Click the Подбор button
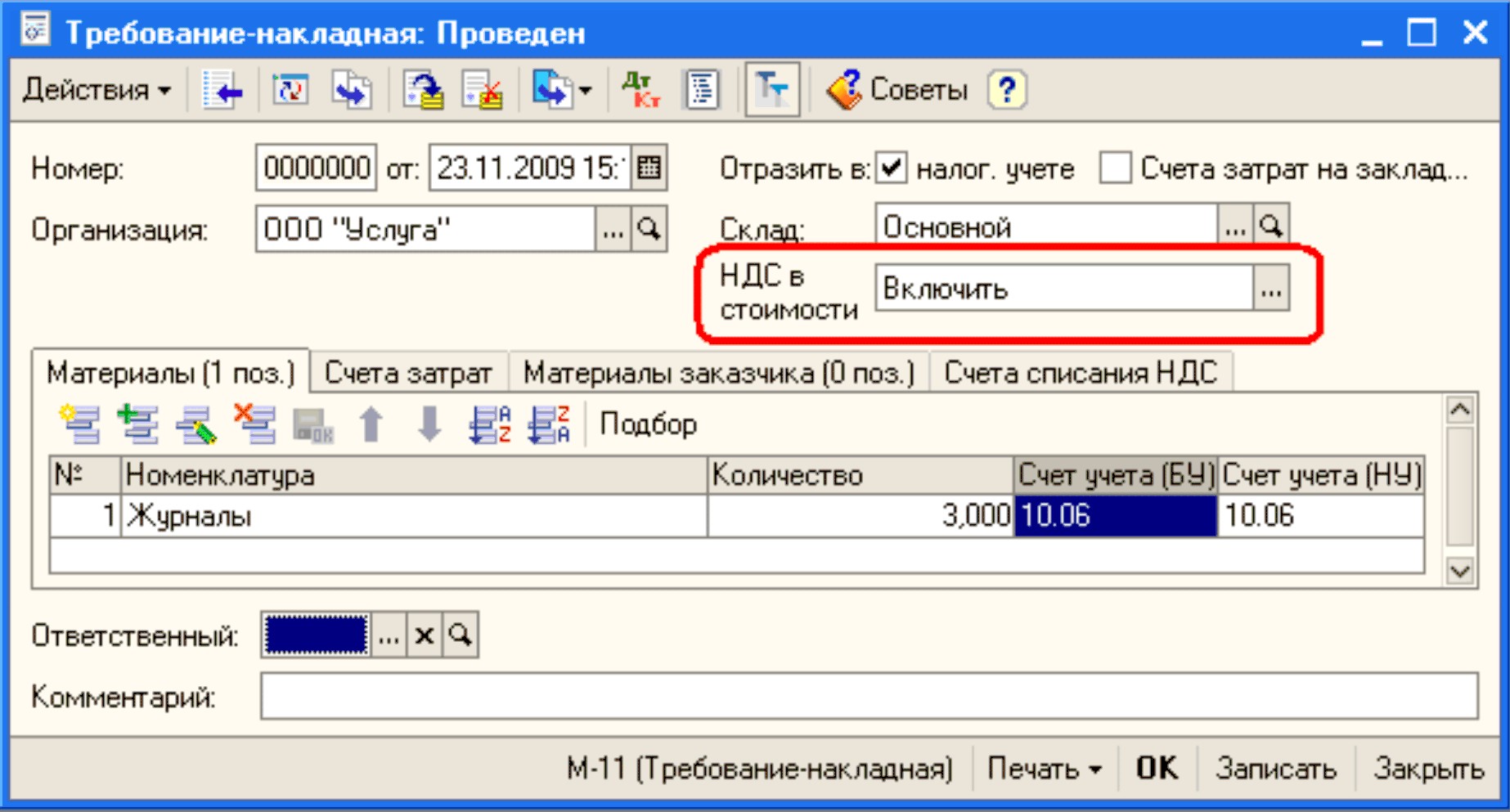Screen dimensions: 1510x812 pyautogui.click(x=648, y=424)
